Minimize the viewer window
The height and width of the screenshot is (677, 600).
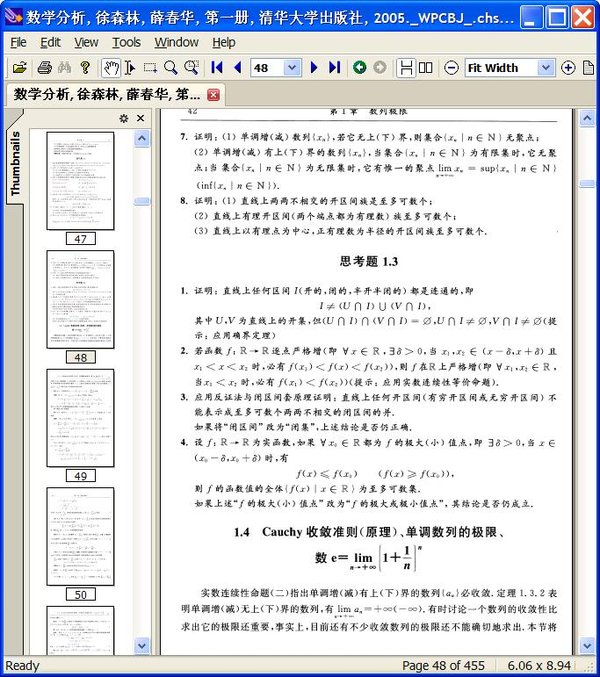(531, 17)
